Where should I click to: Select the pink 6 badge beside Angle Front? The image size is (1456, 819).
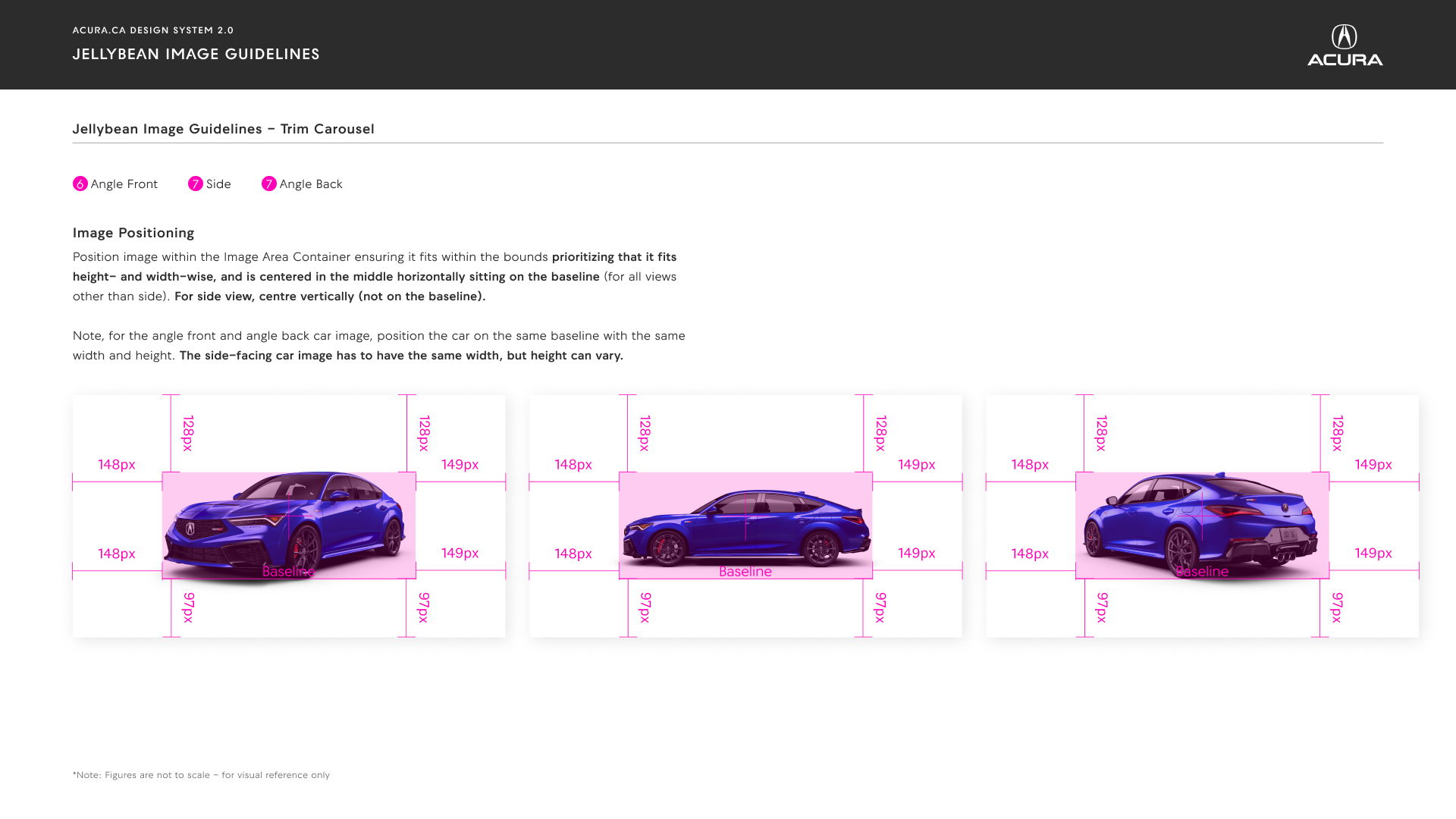point(80,184)
